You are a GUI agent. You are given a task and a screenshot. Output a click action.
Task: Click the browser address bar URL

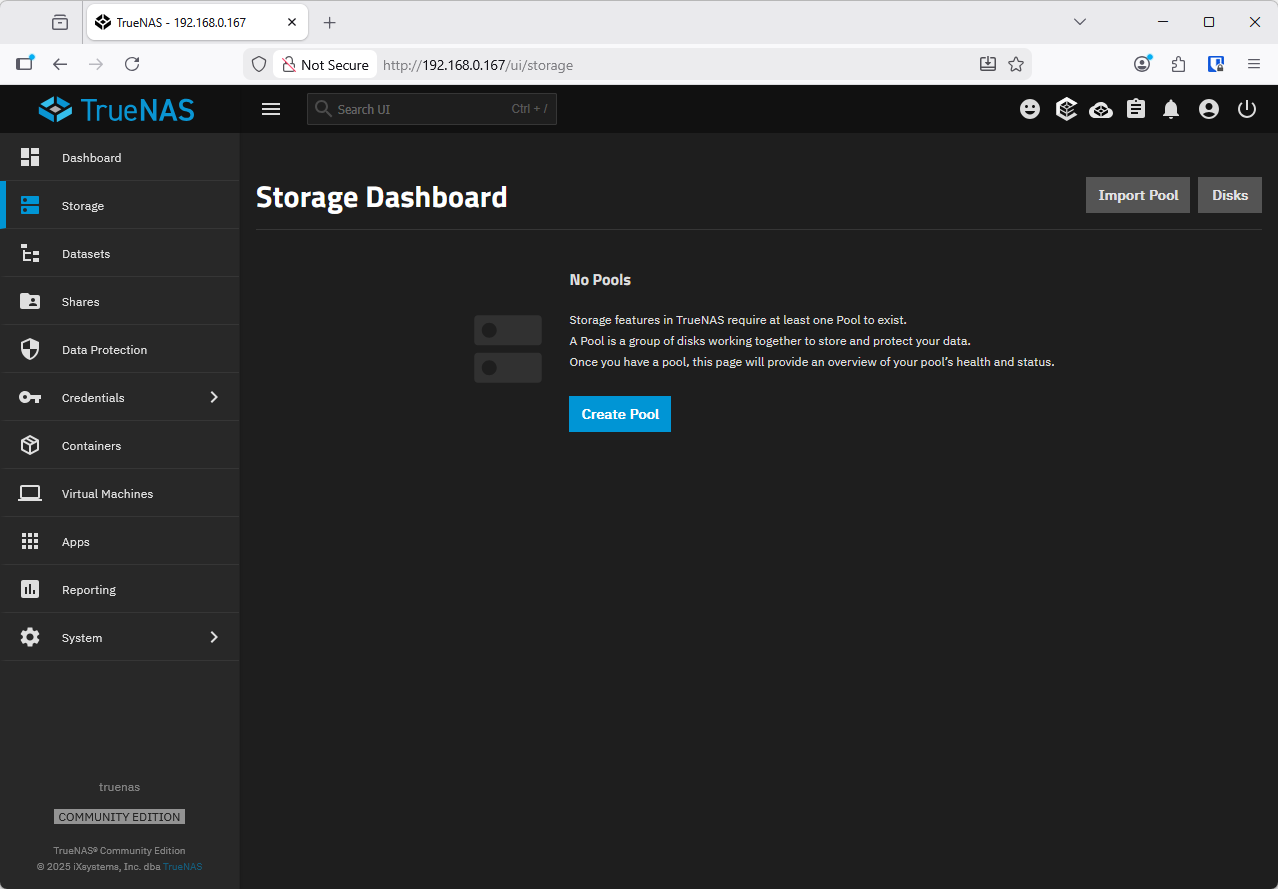(478, 65)
